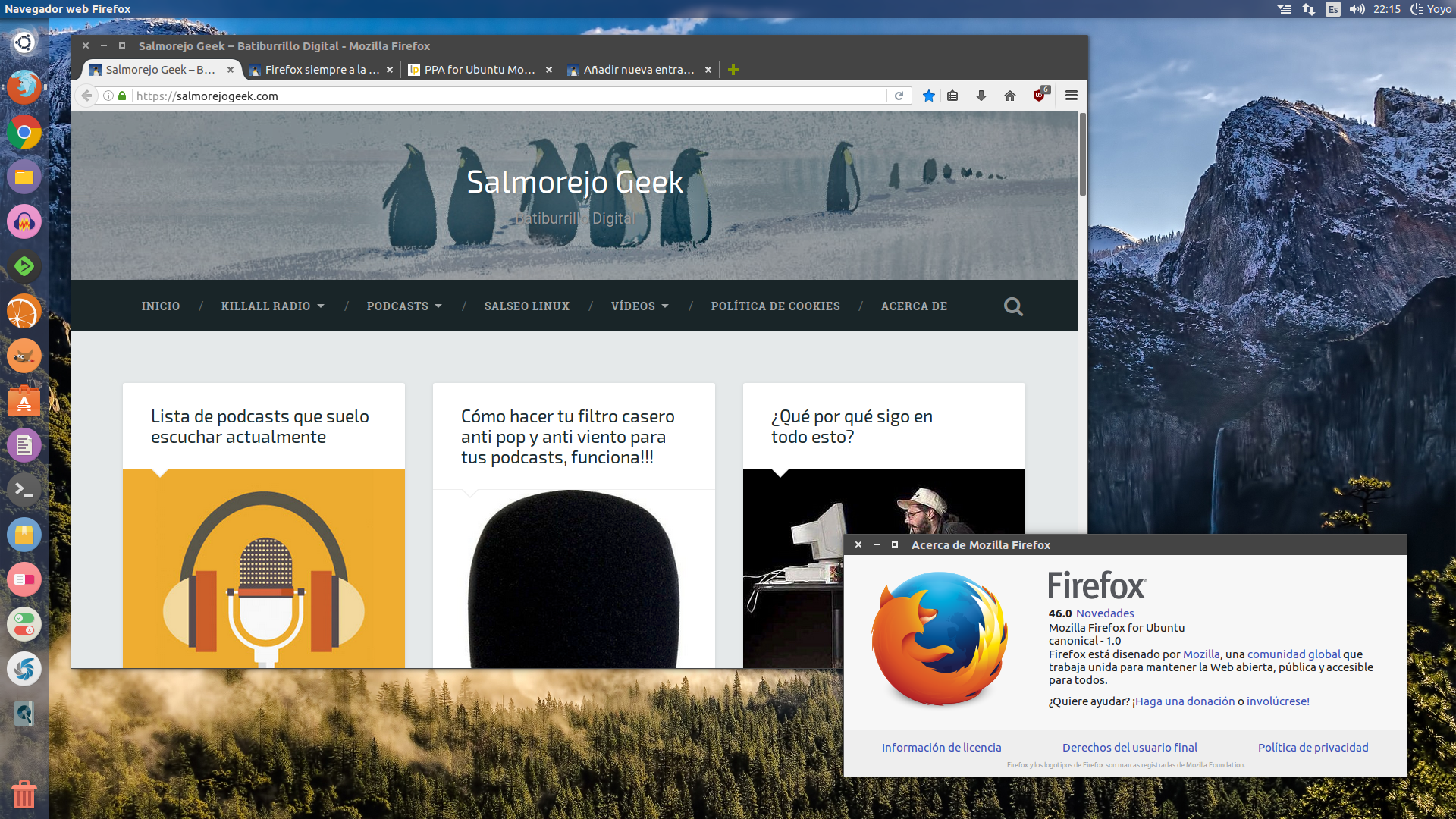The height and width of the screenshot is (819, 1456).
Task: Switch to Salmorejo Geek tab
Action: click(x=162, y=70)
